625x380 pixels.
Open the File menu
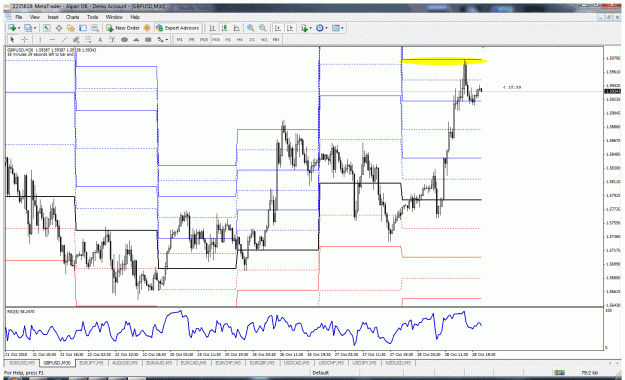(19, 17)
